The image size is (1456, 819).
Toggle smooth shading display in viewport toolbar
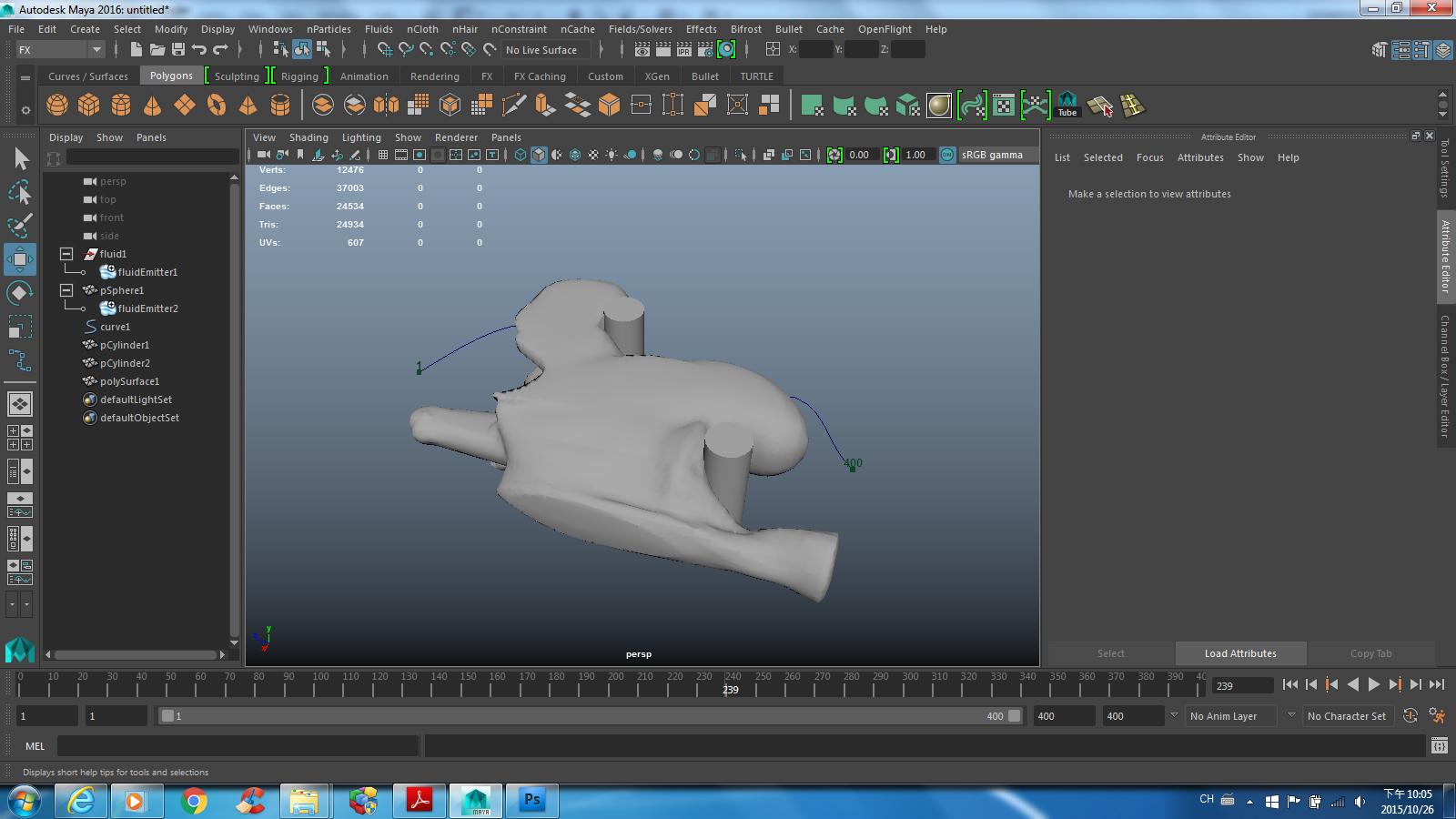[x=539, y=155]
